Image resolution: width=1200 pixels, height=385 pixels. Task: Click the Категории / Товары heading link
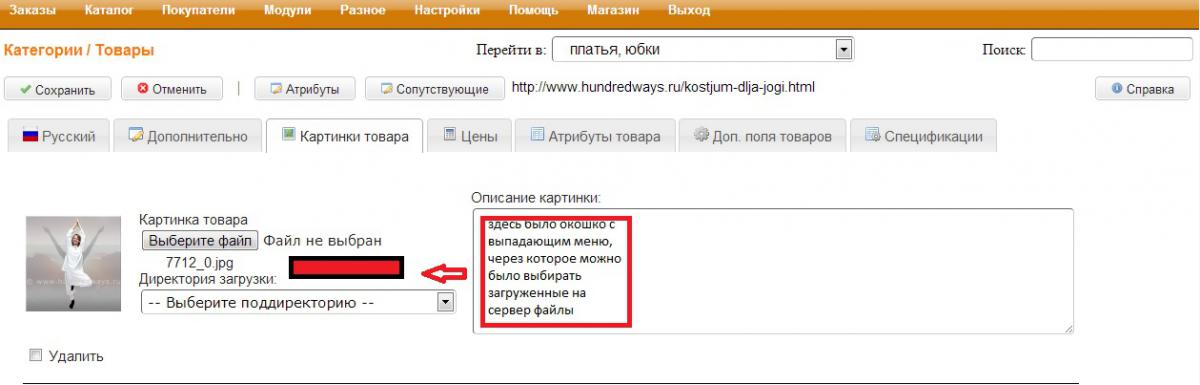tap(80, 49)
